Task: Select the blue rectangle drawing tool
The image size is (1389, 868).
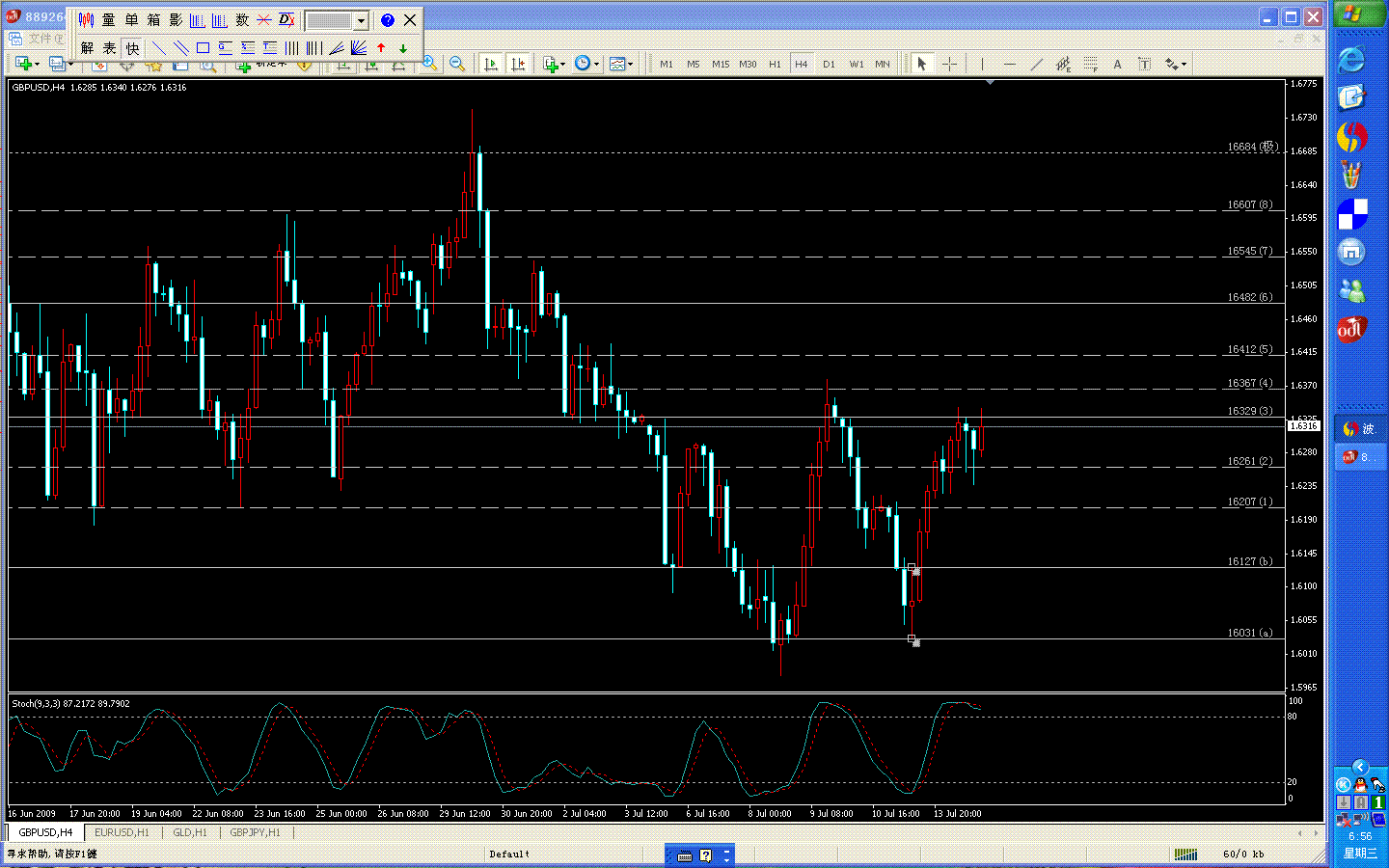Action: 204,48
